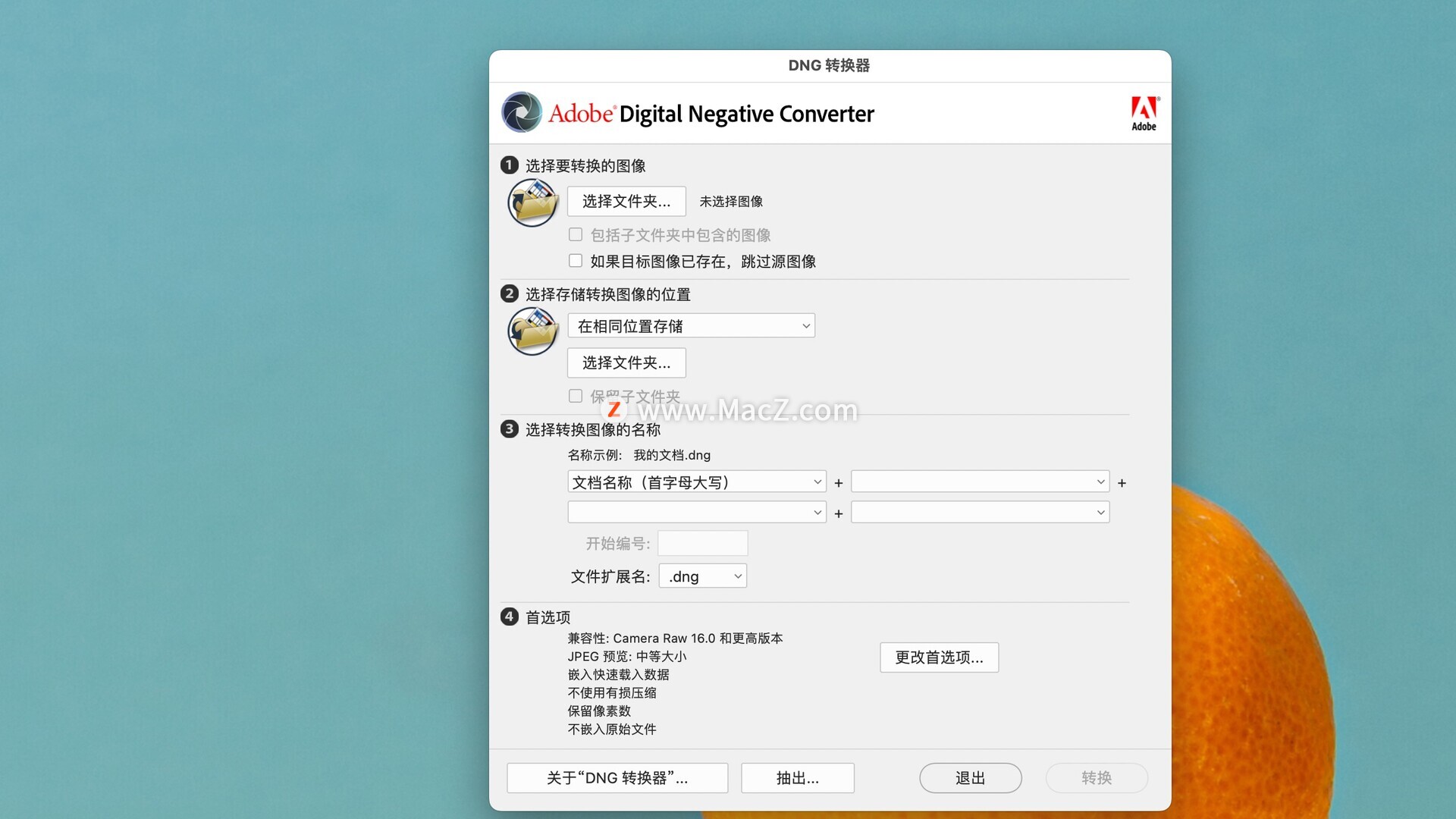Click the destination folder icon in section 2

532,331
